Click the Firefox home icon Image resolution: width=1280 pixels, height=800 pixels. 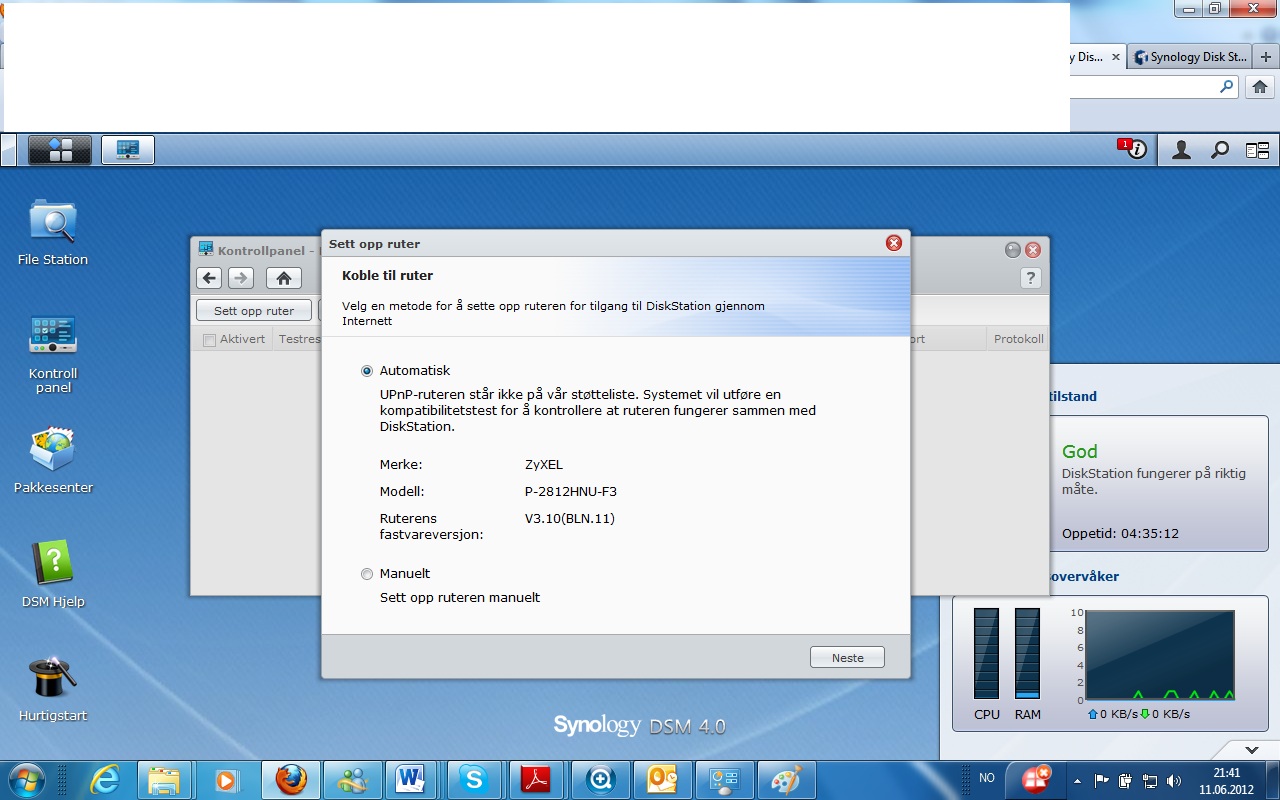1260,87
